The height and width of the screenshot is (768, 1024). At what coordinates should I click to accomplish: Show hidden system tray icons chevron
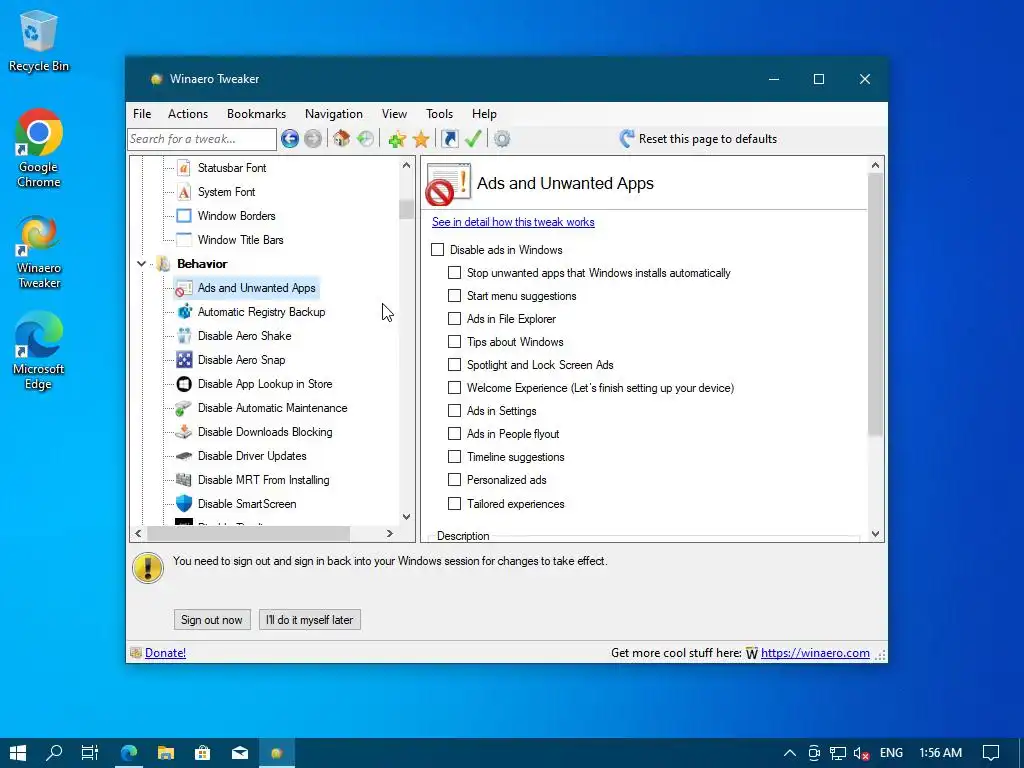pyautogui.click(x=790, y=753)
